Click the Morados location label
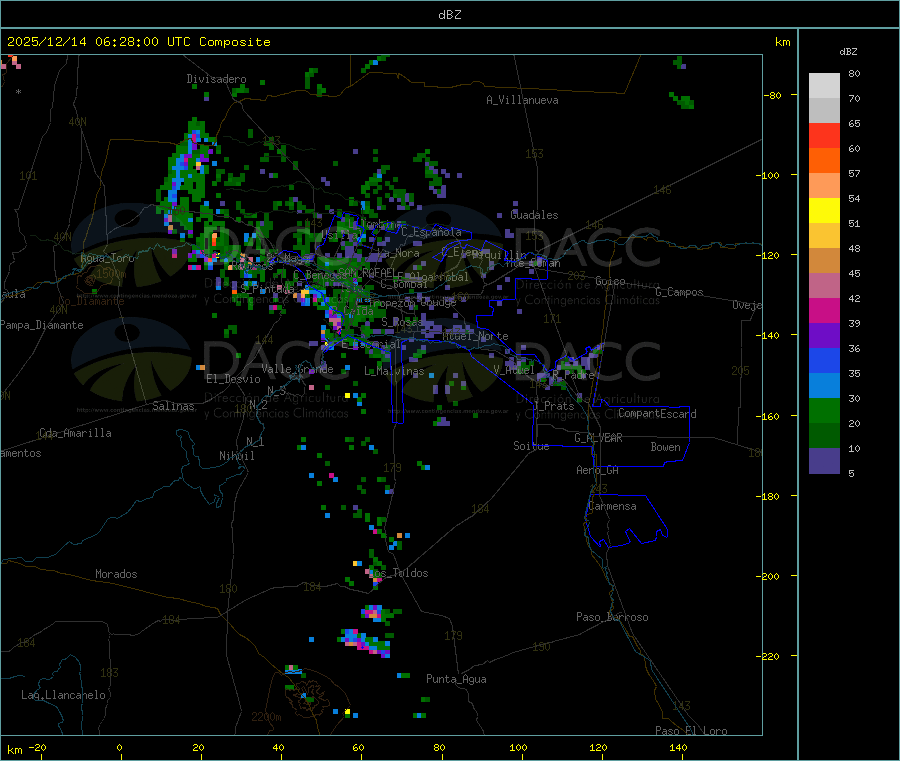The image size is (900, 761). [116, 574]
